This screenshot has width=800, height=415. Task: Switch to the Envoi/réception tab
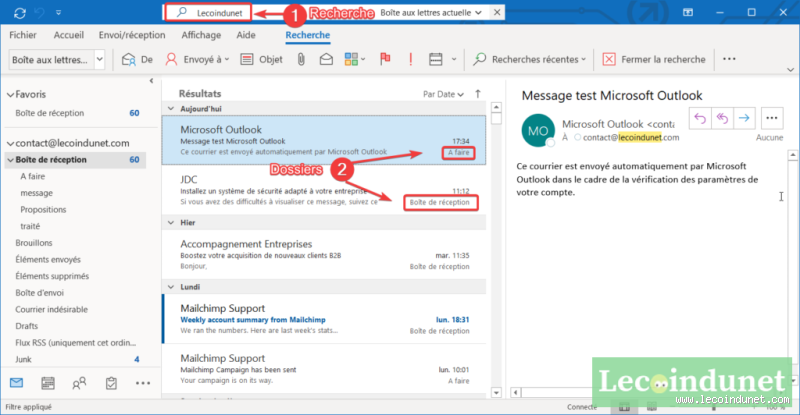pyautogui.click(x=132, y=35)
